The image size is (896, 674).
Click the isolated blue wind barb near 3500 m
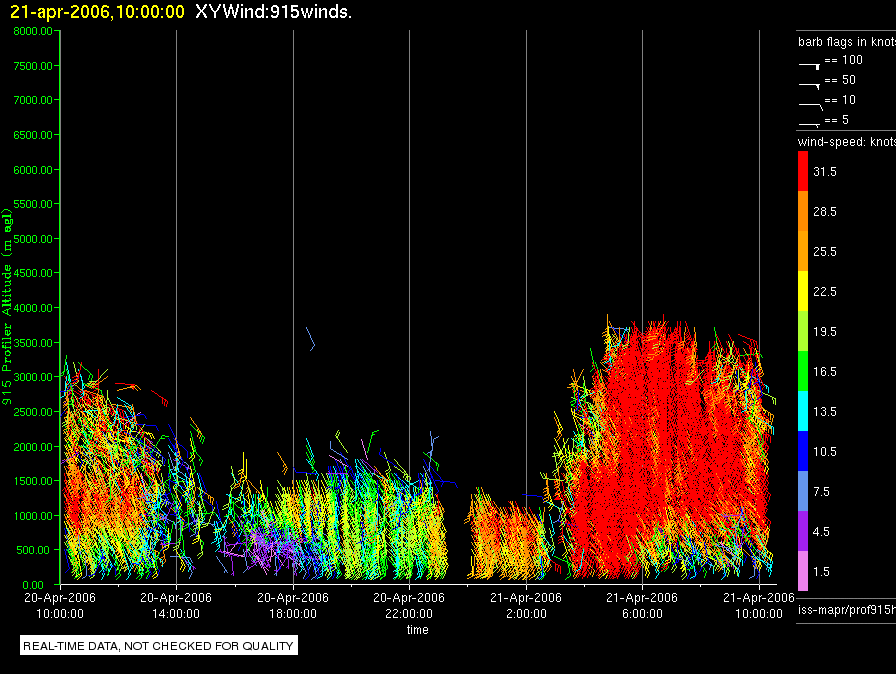[311, 339]
